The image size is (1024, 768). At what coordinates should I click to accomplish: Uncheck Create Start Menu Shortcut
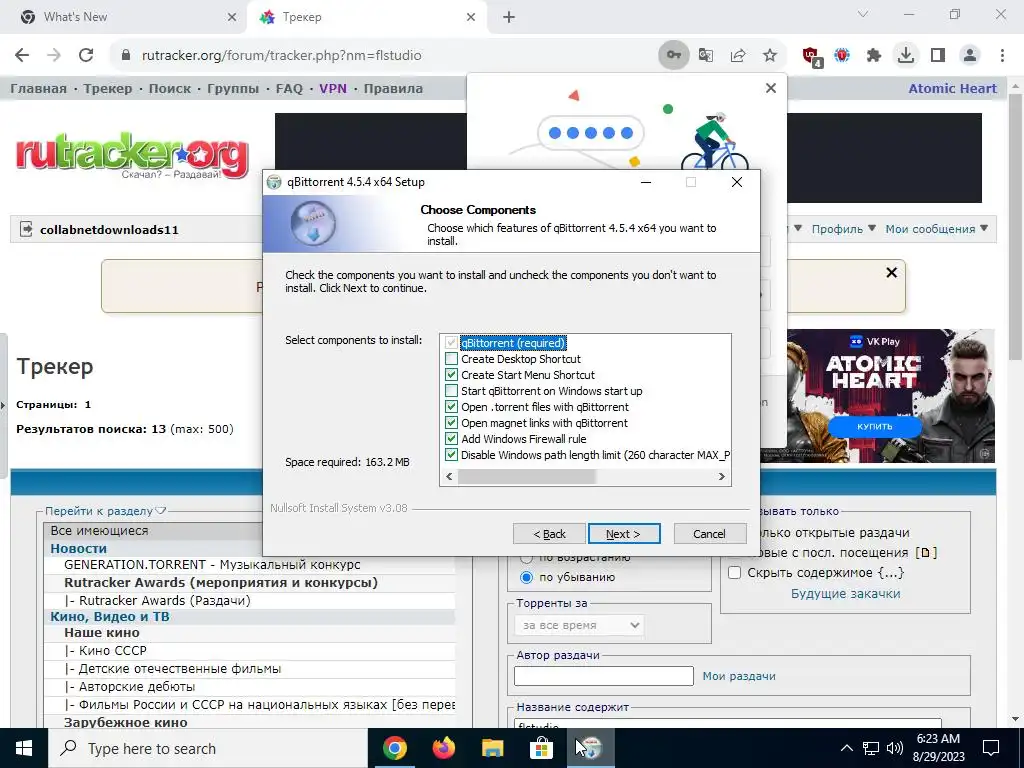[x=451, y=375]
